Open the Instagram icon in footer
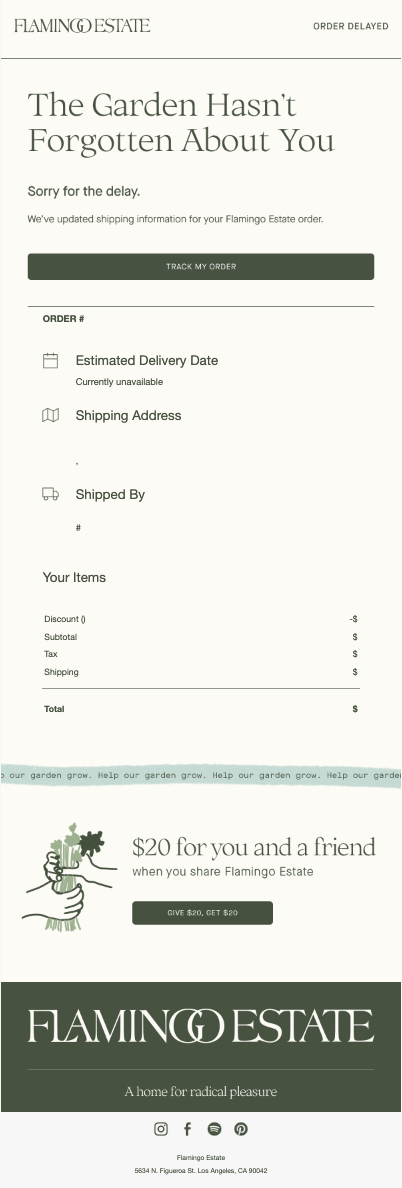Screen dimensions: 402x1188 [x=161, y=1129]
